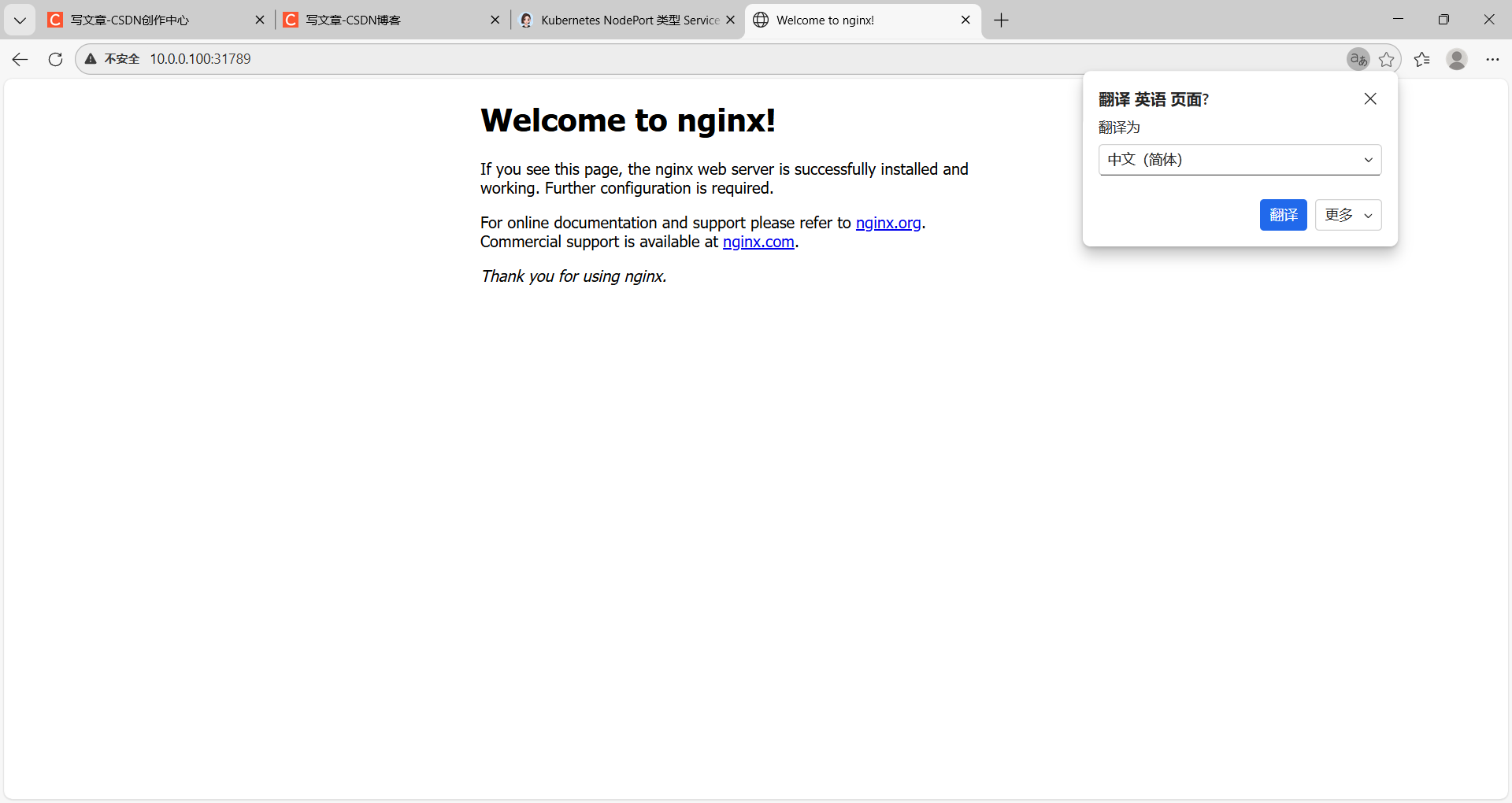Close the 写文章-CSDN博客 tab
Image resolution: width=1512 pixels, height=803 pixels.
pyautogui.click(x=495, y=20)
